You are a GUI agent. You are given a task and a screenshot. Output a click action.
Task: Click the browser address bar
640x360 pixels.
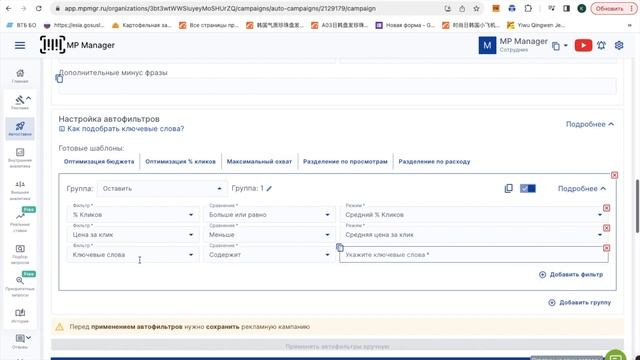(x=245, y=9)
